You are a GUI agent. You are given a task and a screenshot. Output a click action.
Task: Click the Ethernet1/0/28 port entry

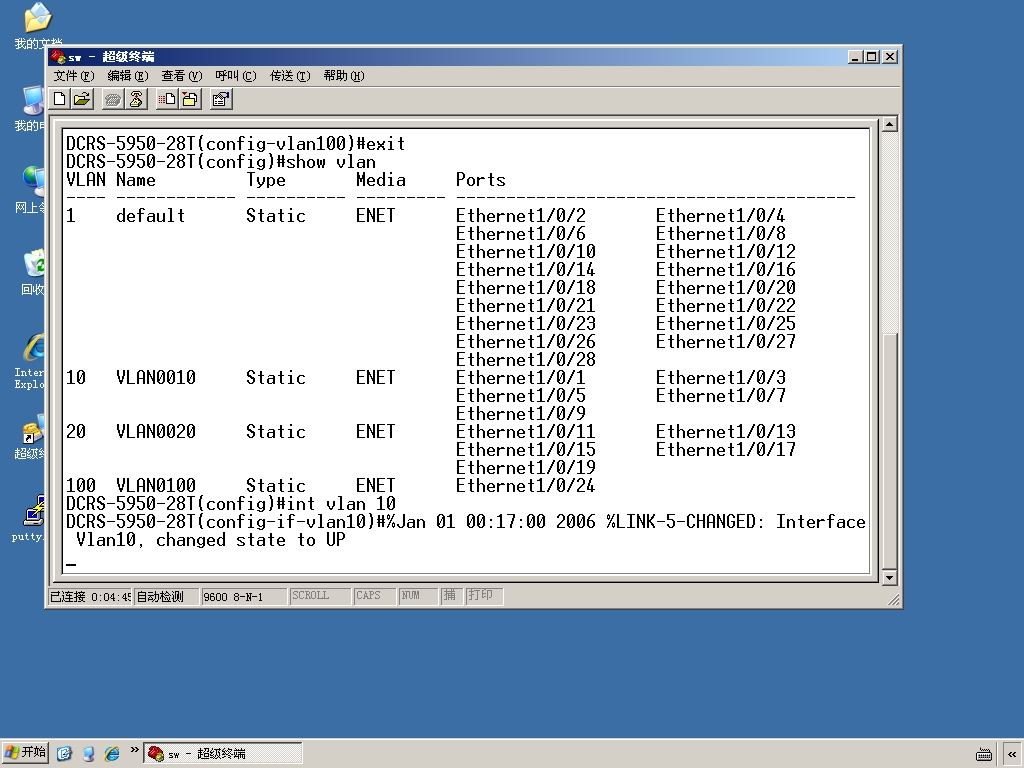526,360
